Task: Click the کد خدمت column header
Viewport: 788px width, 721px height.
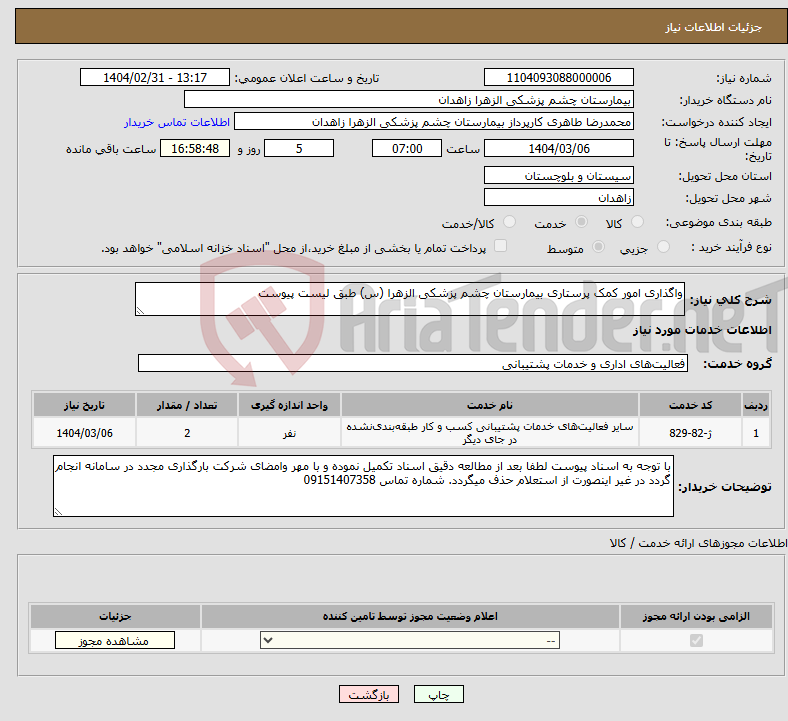Action: pos(691,405)
